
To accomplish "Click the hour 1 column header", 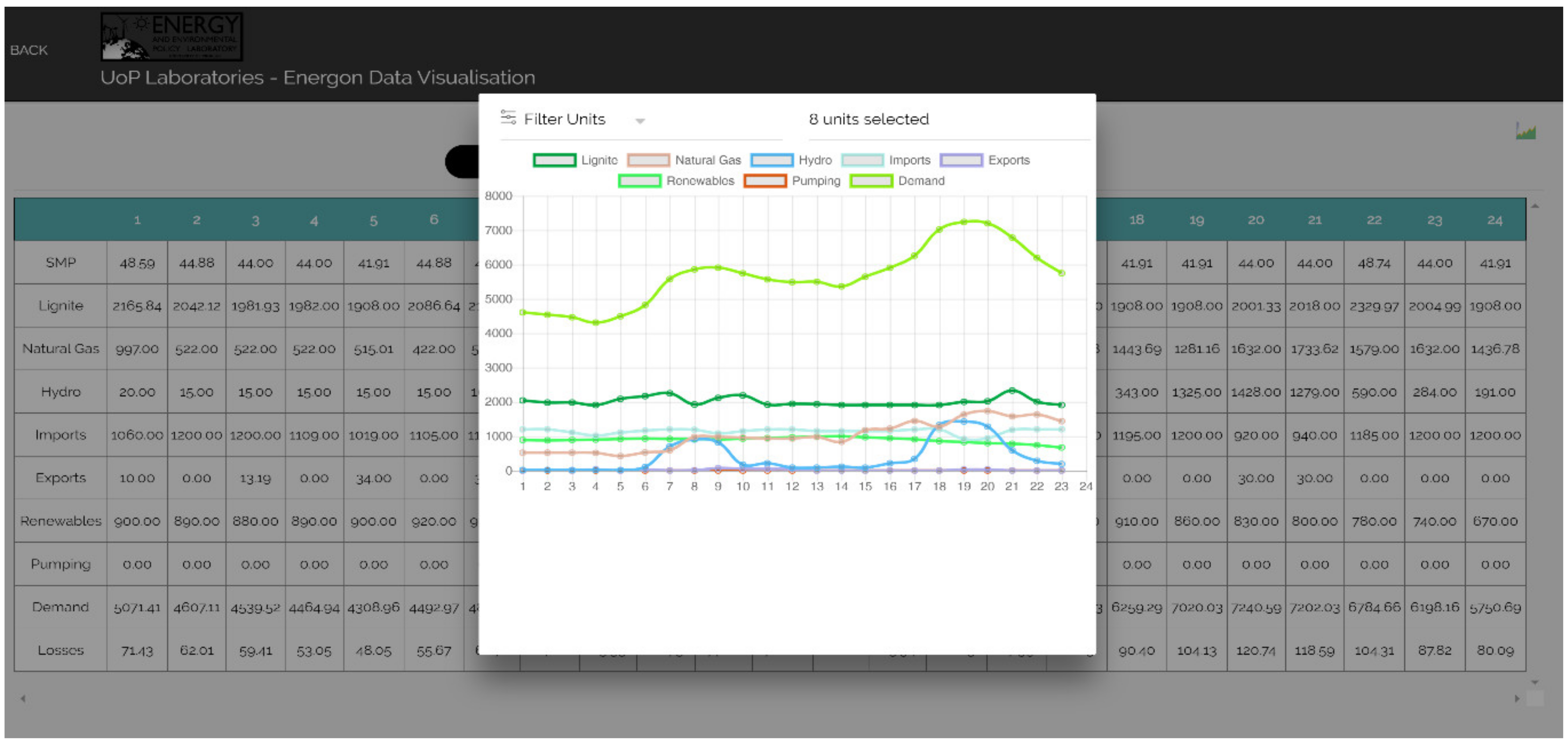I will pos(137,220).
